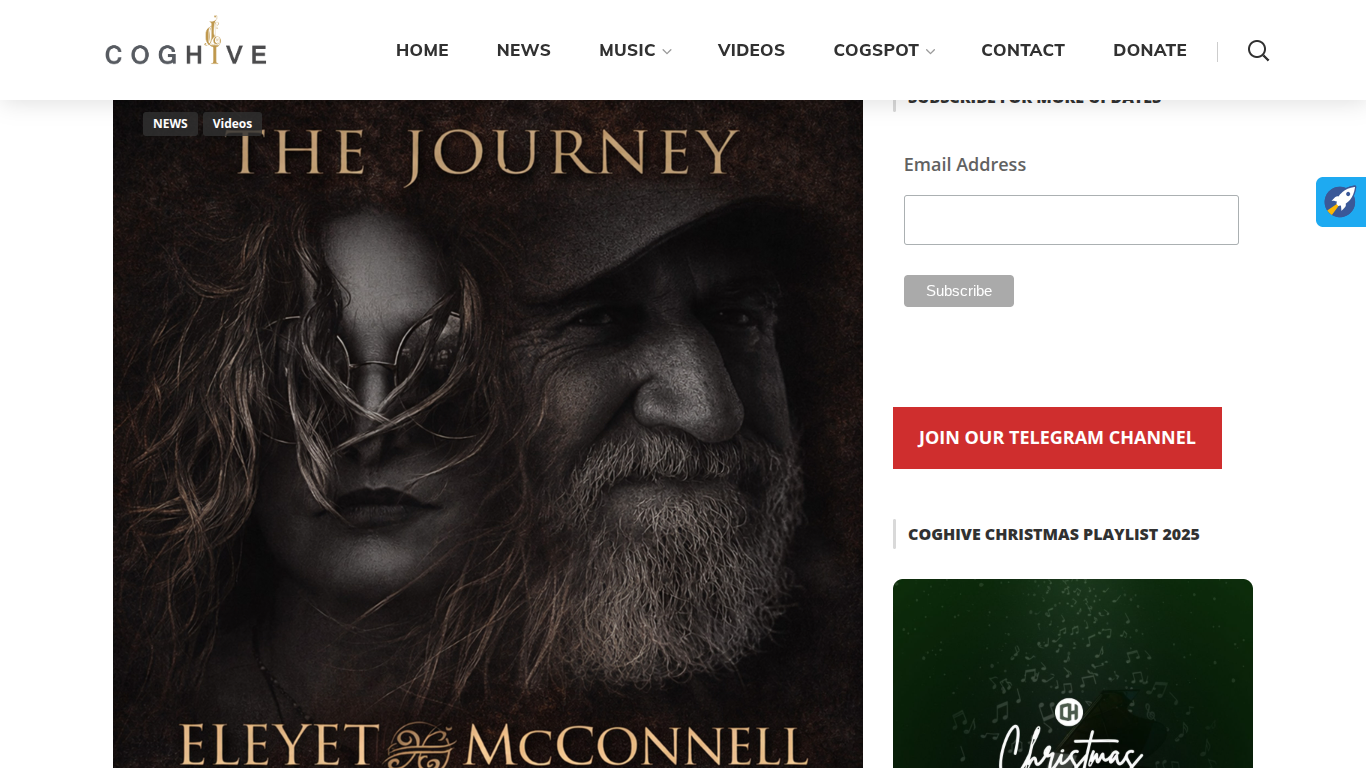Open the Christmas playlist thumbnail
The height and width of the screenshot is (768, 1366).
(x=1073, y=673)
